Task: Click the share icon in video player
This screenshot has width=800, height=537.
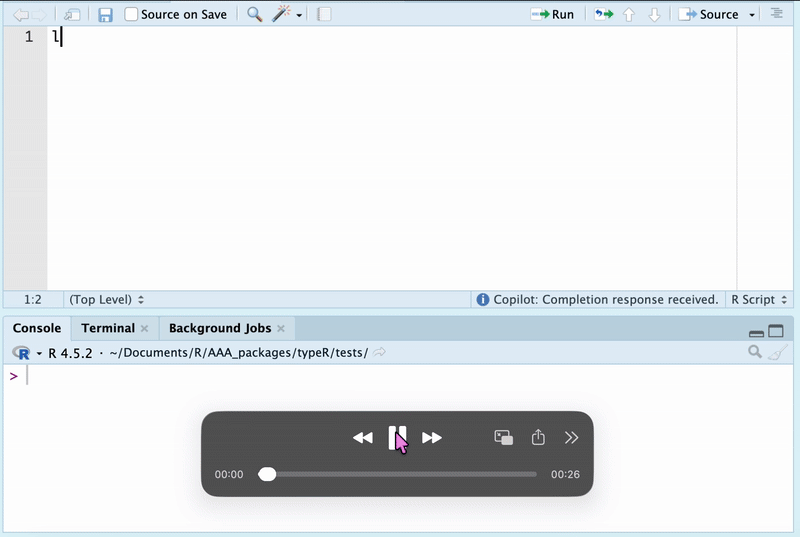Action: 538,438
